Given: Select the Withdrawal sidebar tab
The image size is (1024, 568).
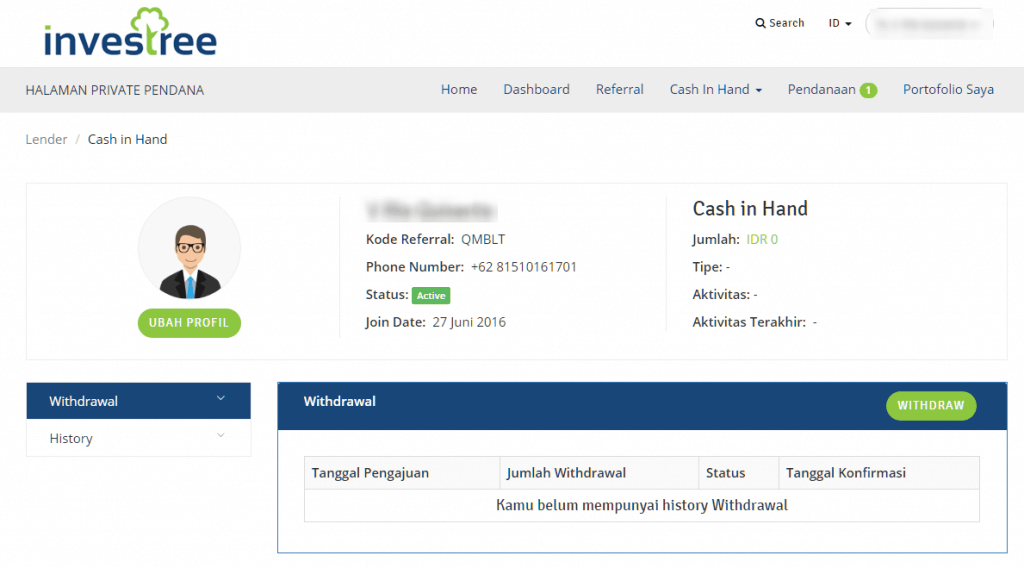Looking at the screenshot, I should pyautogui.click(x=138, y=401).
